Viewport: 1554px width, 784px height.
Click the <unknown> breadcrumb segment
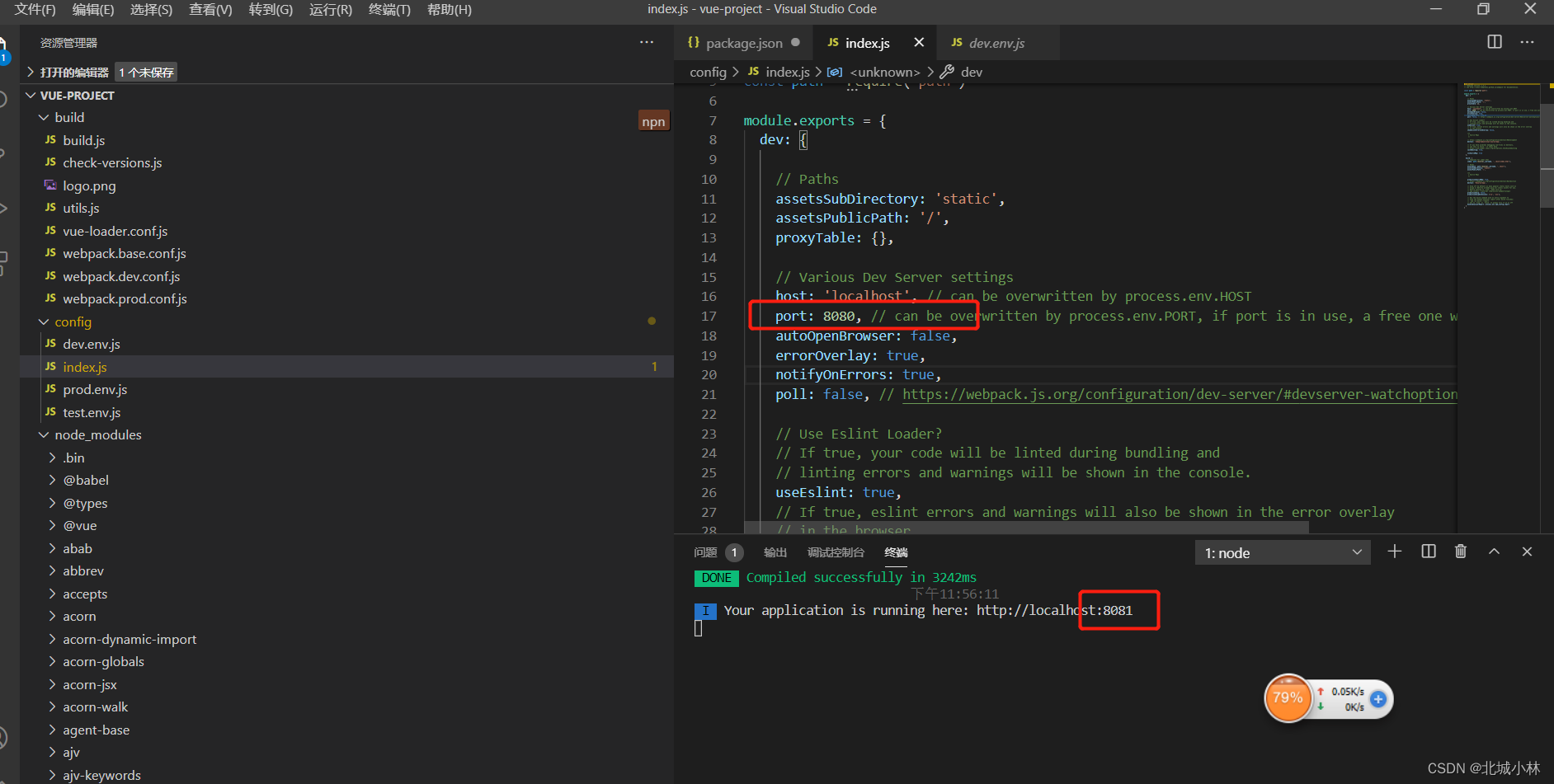pyautogui.click(x=874, y=73)
